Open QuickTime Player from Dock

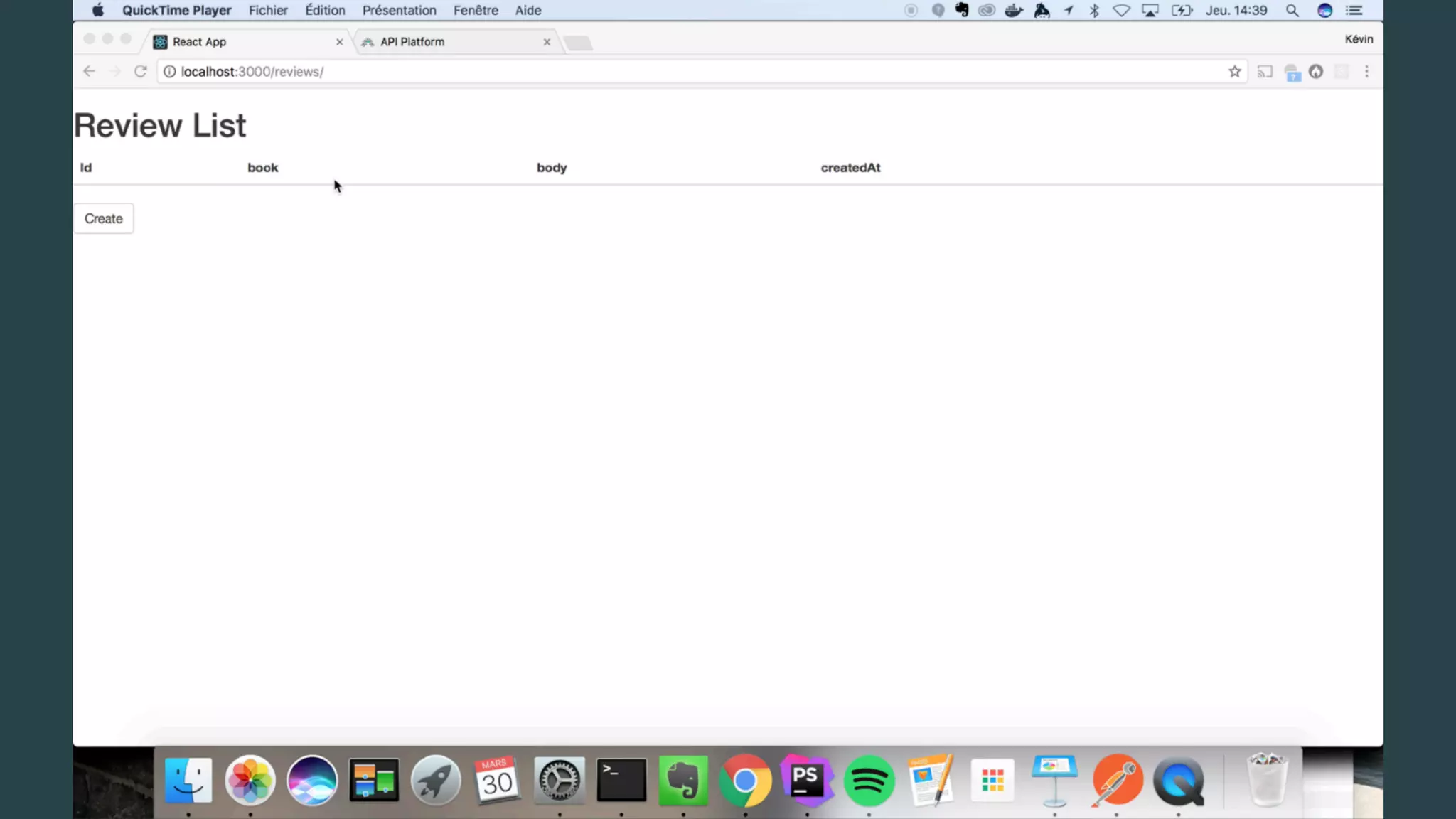tap(1178, 781)
